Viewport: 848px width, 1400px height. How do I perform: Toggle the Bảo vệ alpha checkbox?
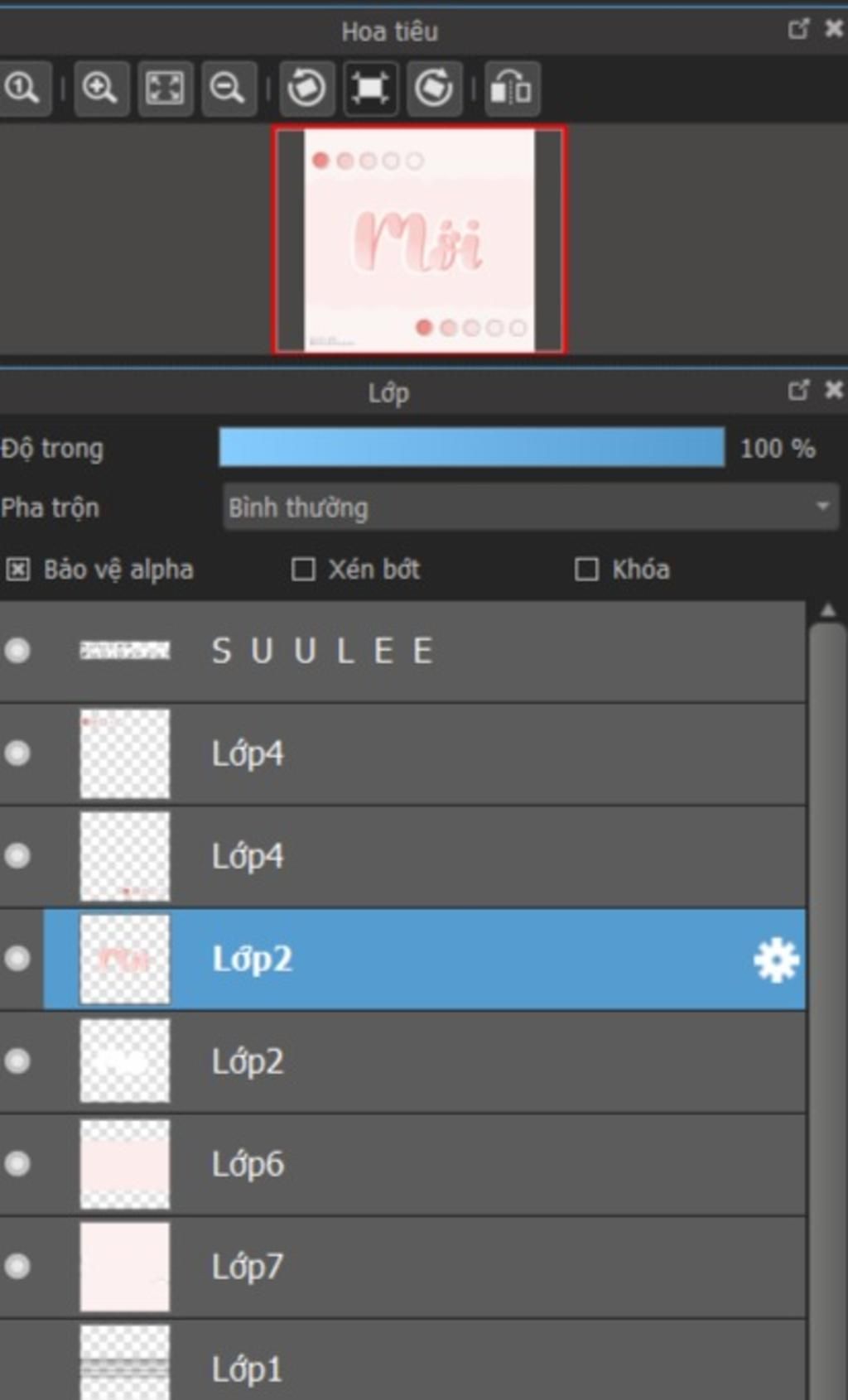point(18,569)
